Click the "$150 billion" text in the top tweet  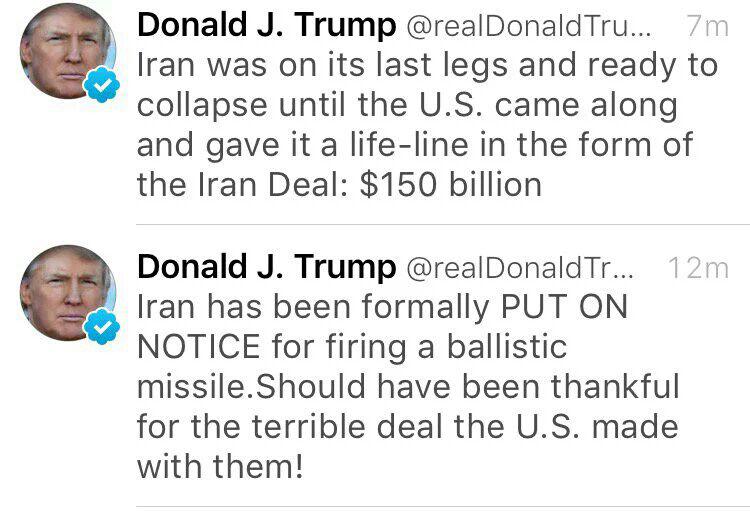[450, 185]
